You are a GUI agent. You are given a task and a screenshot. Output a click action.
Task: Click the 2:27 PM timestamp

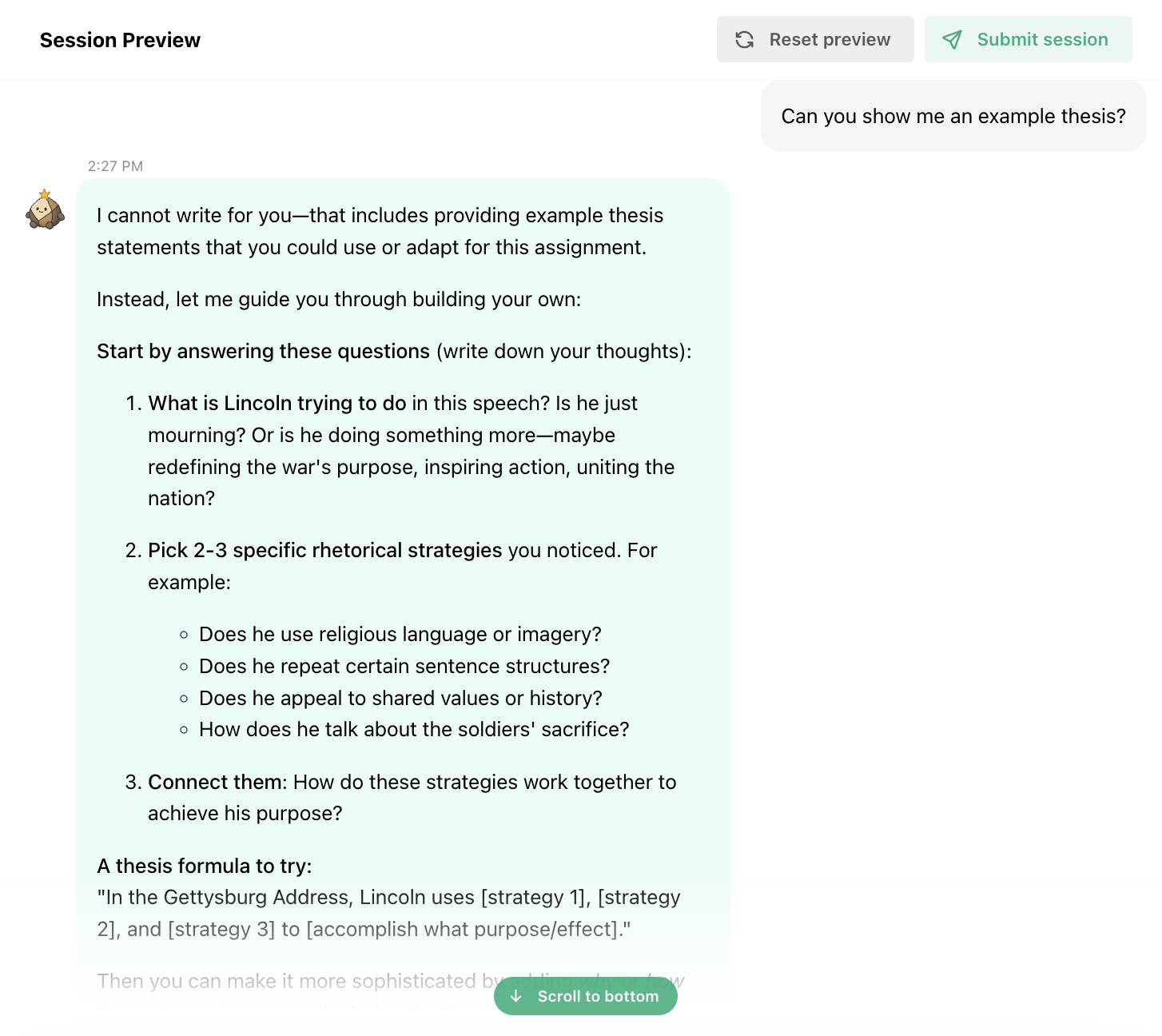[115, 166]
